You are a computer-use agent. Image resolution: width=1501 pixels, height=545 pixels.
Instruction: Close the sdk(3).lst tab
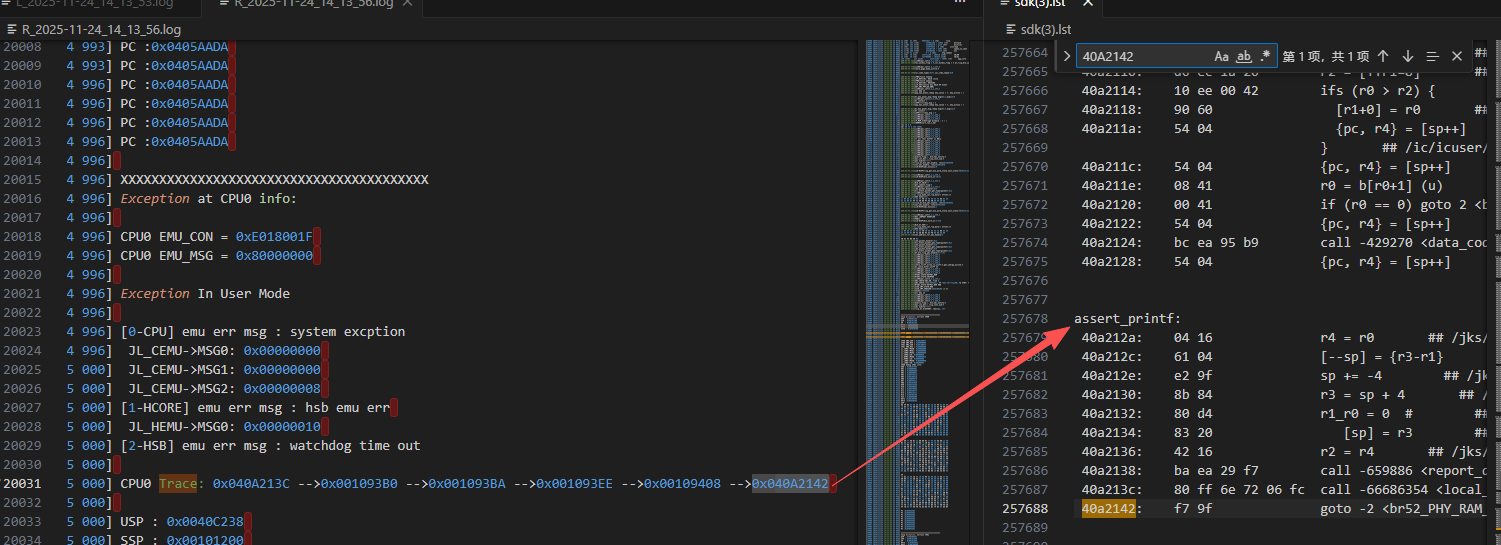(x=1090, y=4)
